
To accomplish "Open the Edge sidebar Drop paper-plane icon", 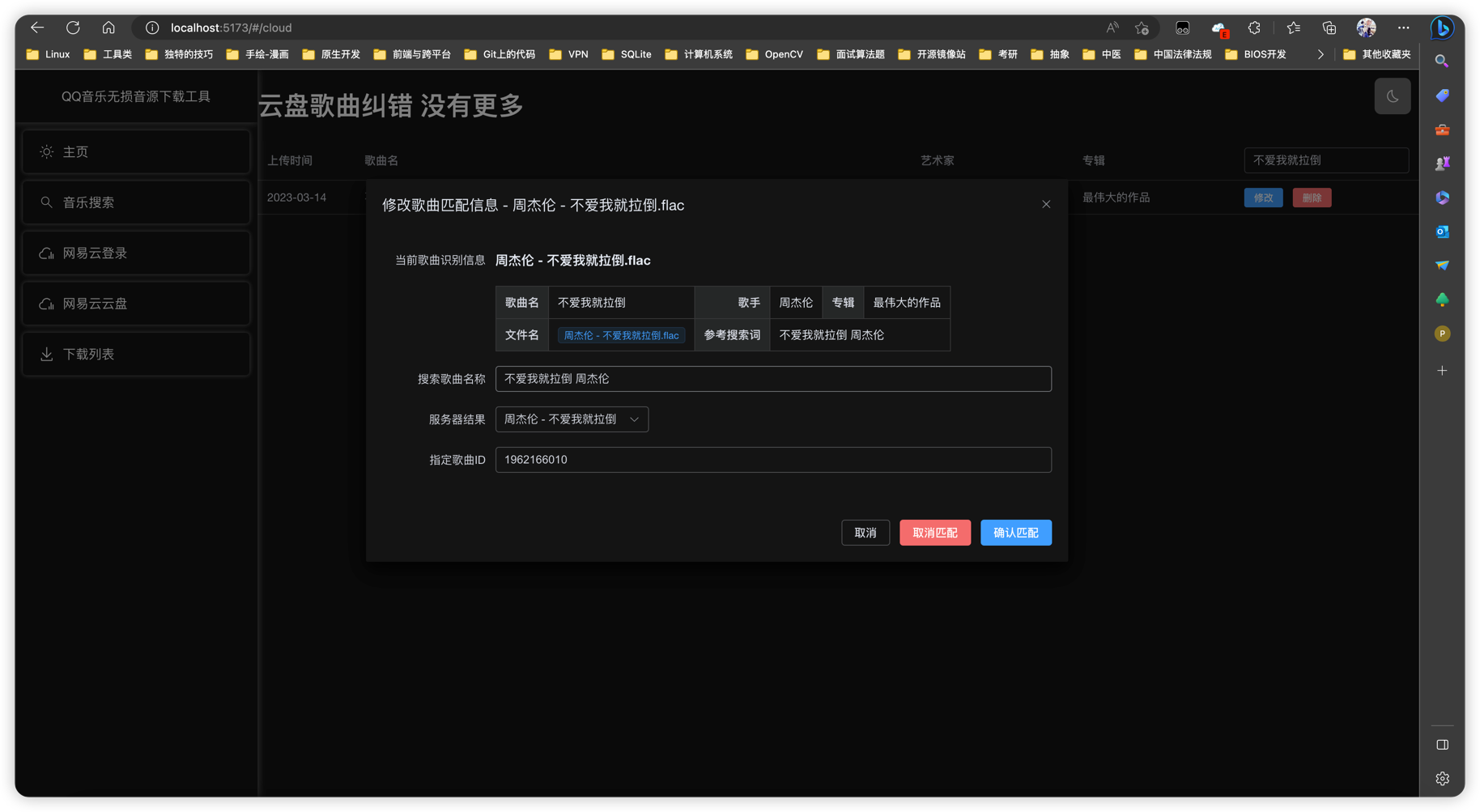I will (x=1442, y=266).
